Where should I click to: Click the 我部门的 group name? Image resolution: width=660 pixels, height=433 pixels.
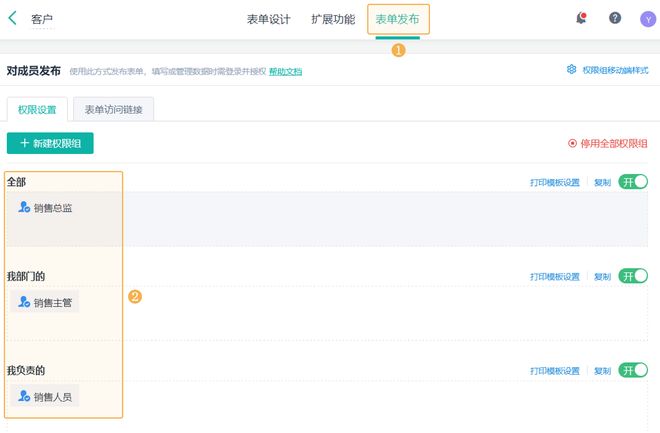(x=26, y=276)
